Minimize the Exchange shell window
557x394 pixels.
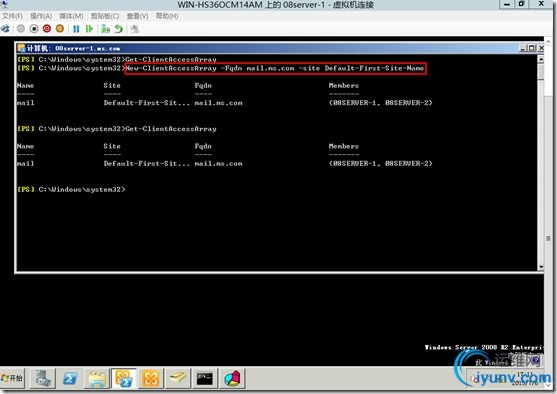point(522,48)
